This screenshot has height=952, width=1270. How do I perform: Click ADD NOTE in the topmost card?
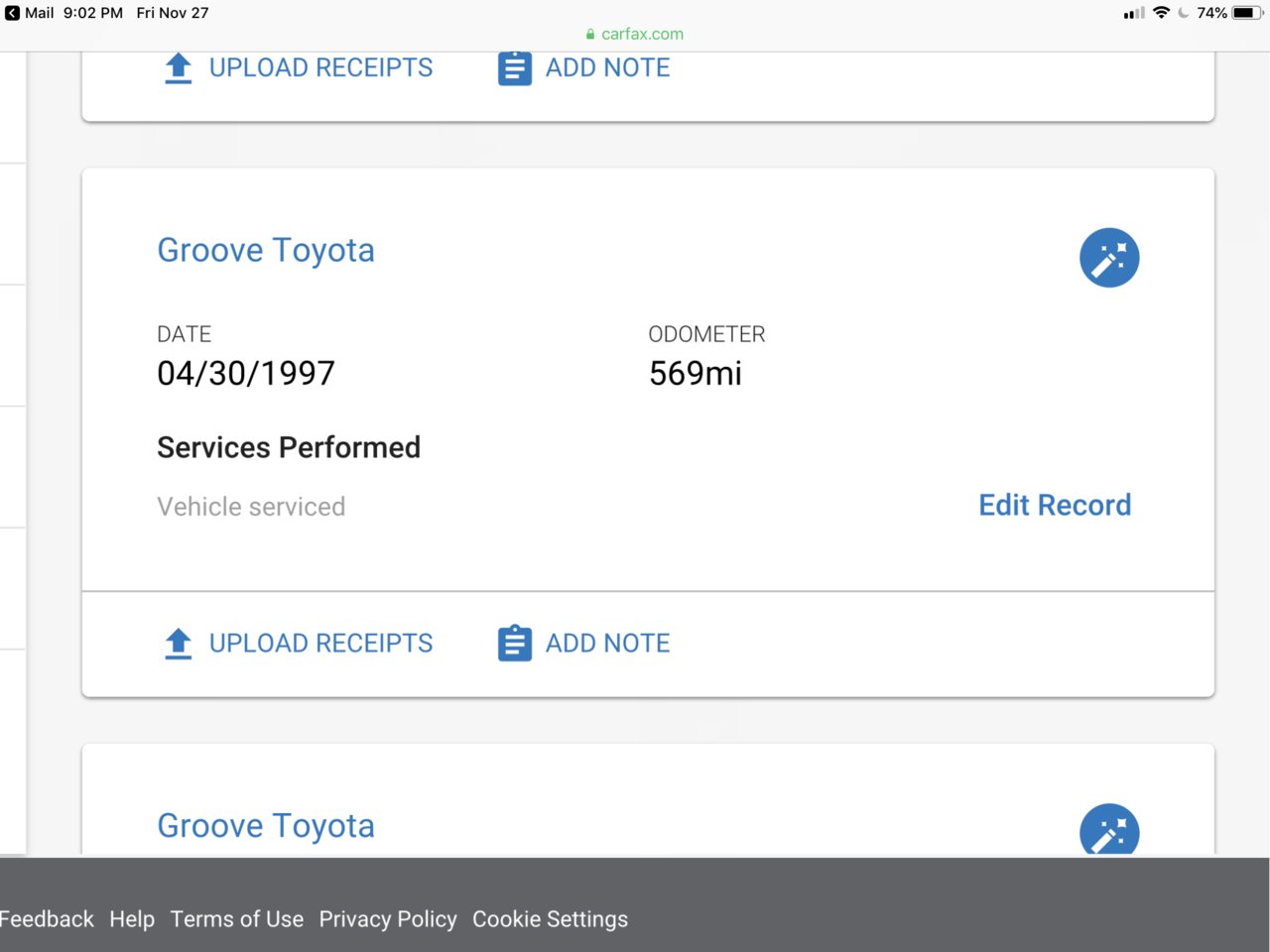pyautogui.click(x=607, y=68)
